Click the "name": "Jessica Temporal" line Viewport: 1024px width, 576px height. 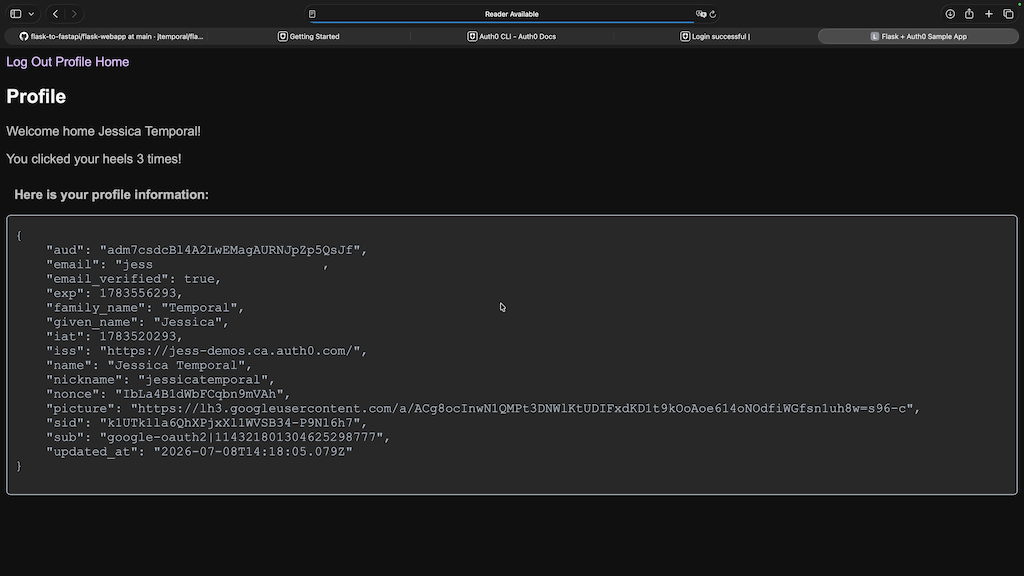tap(149, 365)
